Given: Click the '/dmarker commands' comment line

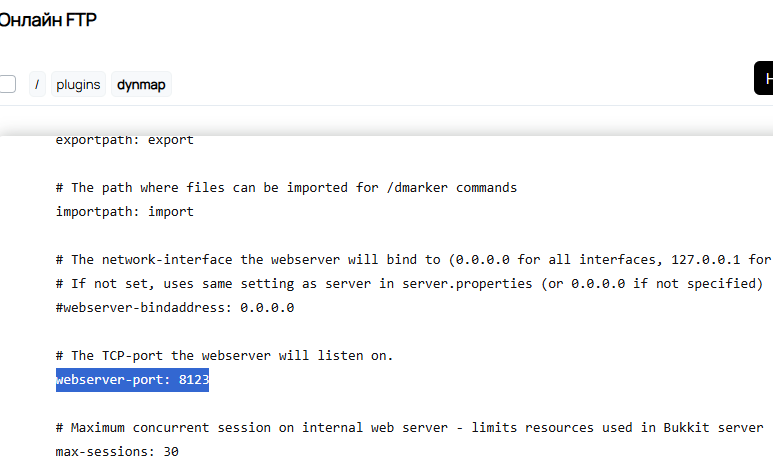Looking at the screenshot, I should click(x=286, y=188).
